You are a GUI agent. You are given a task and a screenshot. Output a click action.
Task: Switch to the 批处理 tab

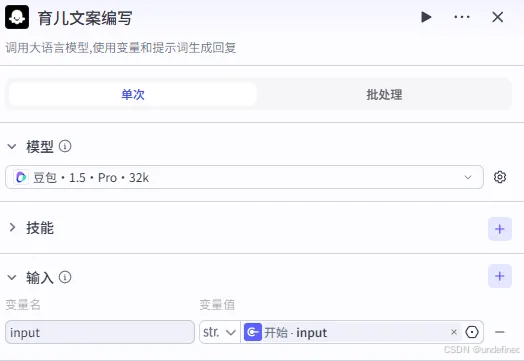click(384, 95)
